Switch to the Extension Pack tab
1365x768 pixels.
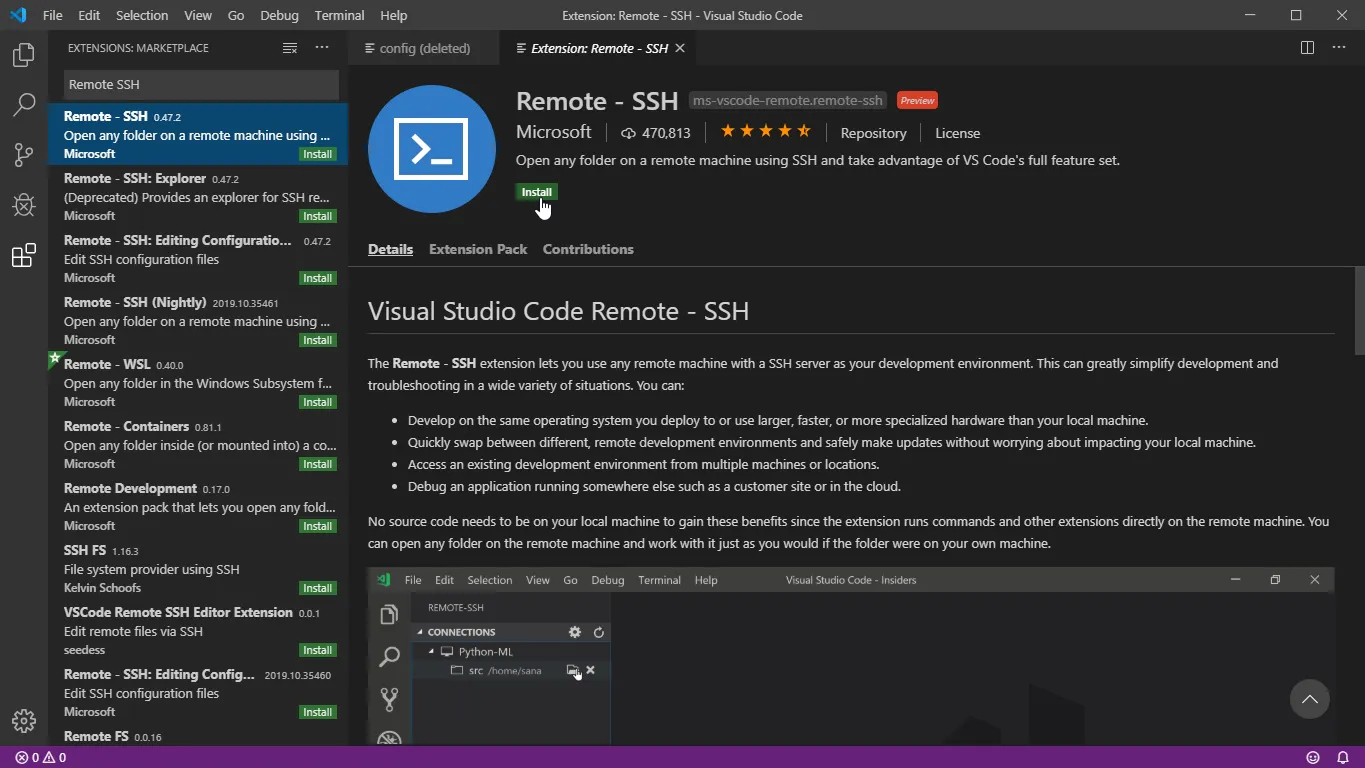(478, 249)
